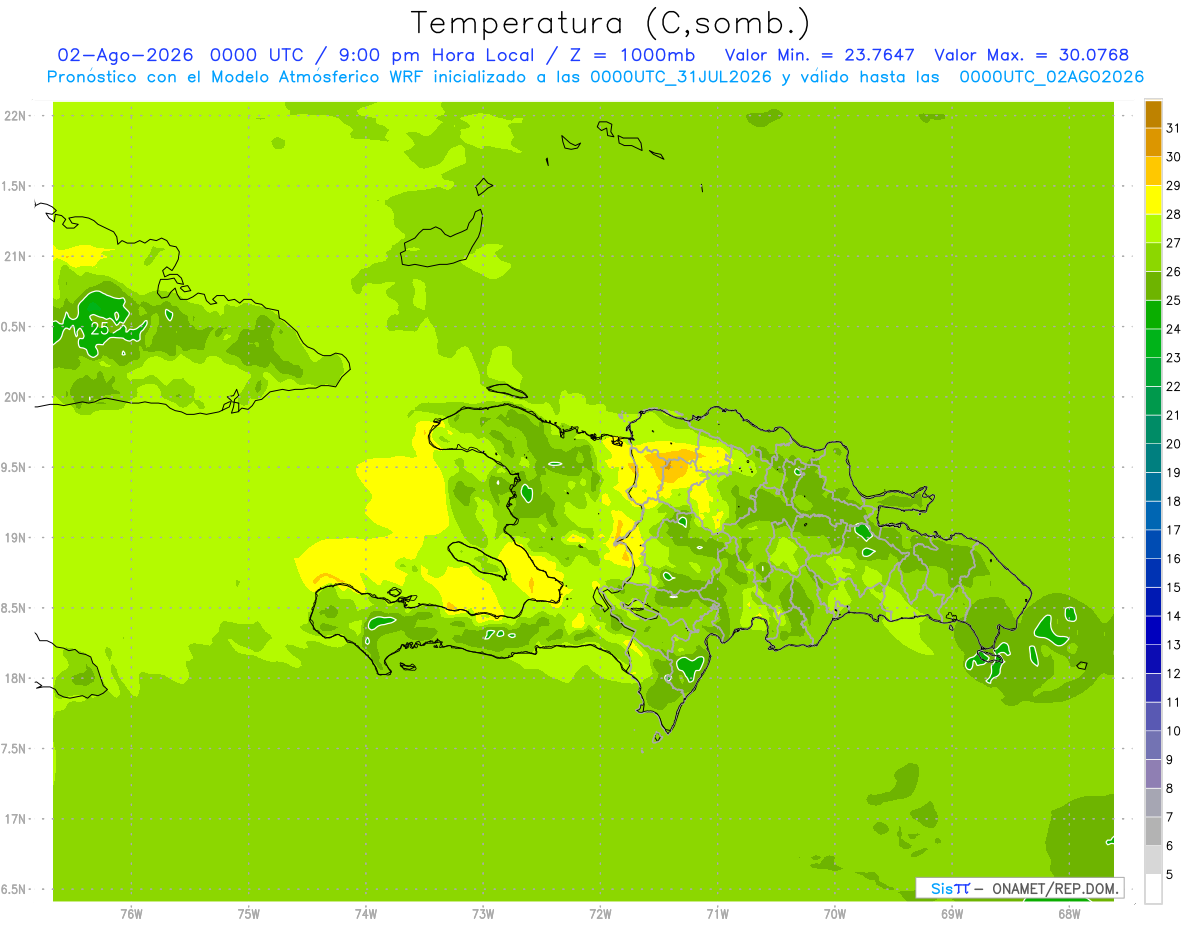
Task: Click the "71W" longitude label
Action: 717,913
